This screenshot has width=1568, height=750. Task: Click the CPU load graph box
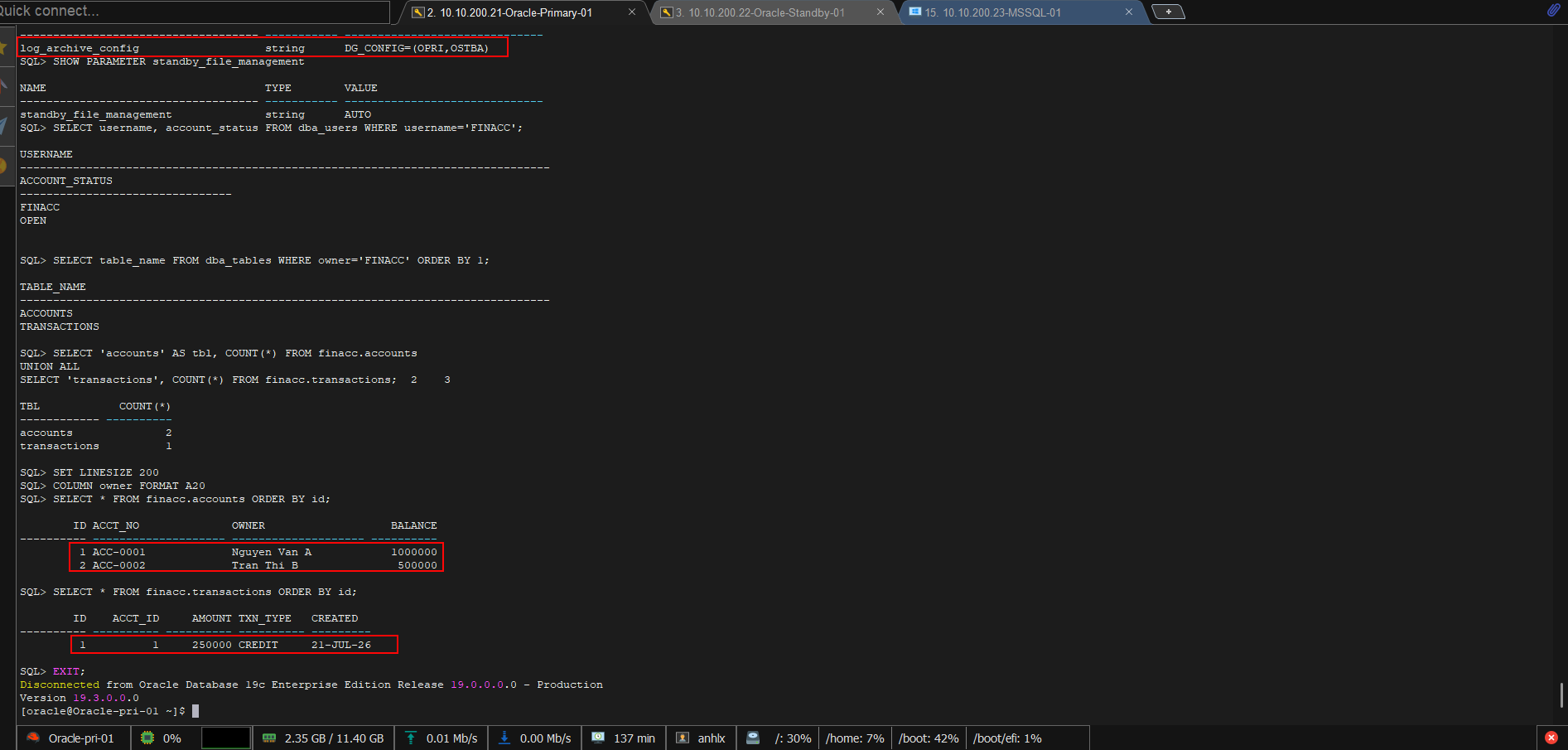click(x=226, y=738)
